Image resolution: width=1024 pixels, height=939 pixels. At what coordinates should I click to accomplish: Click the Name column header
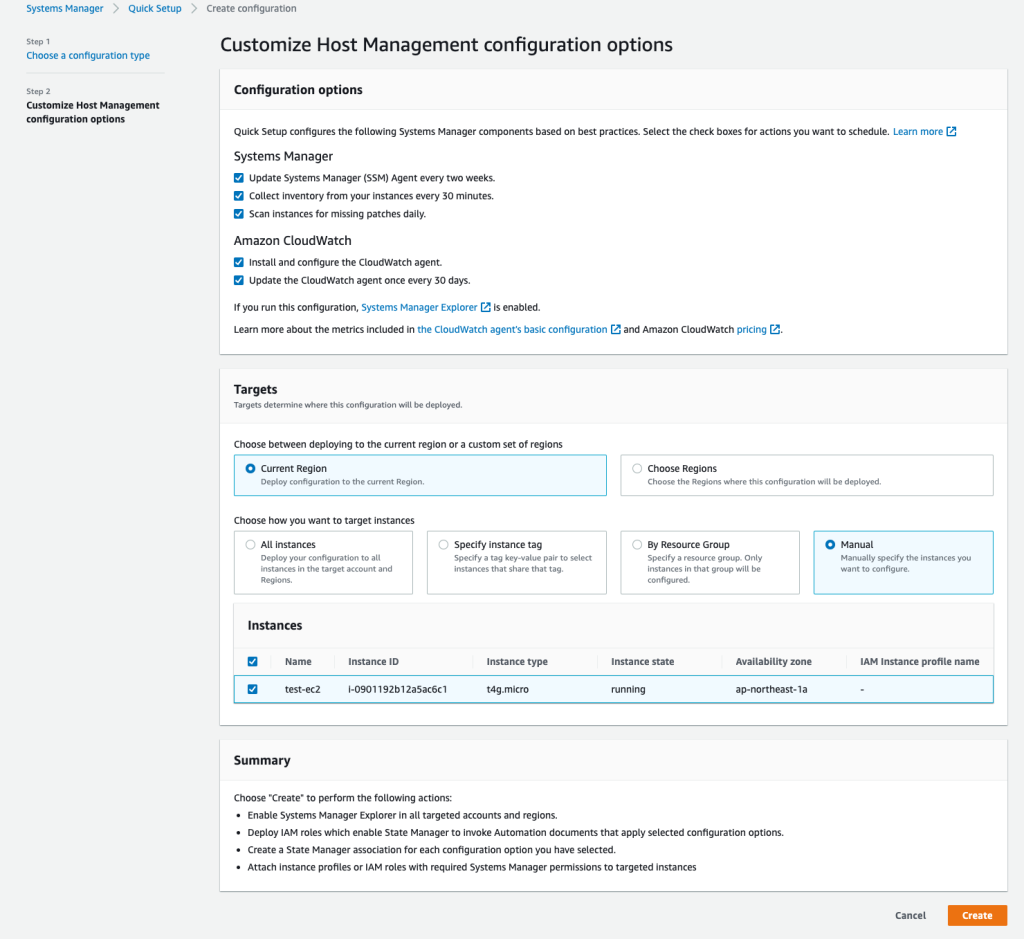pos(298,661)
